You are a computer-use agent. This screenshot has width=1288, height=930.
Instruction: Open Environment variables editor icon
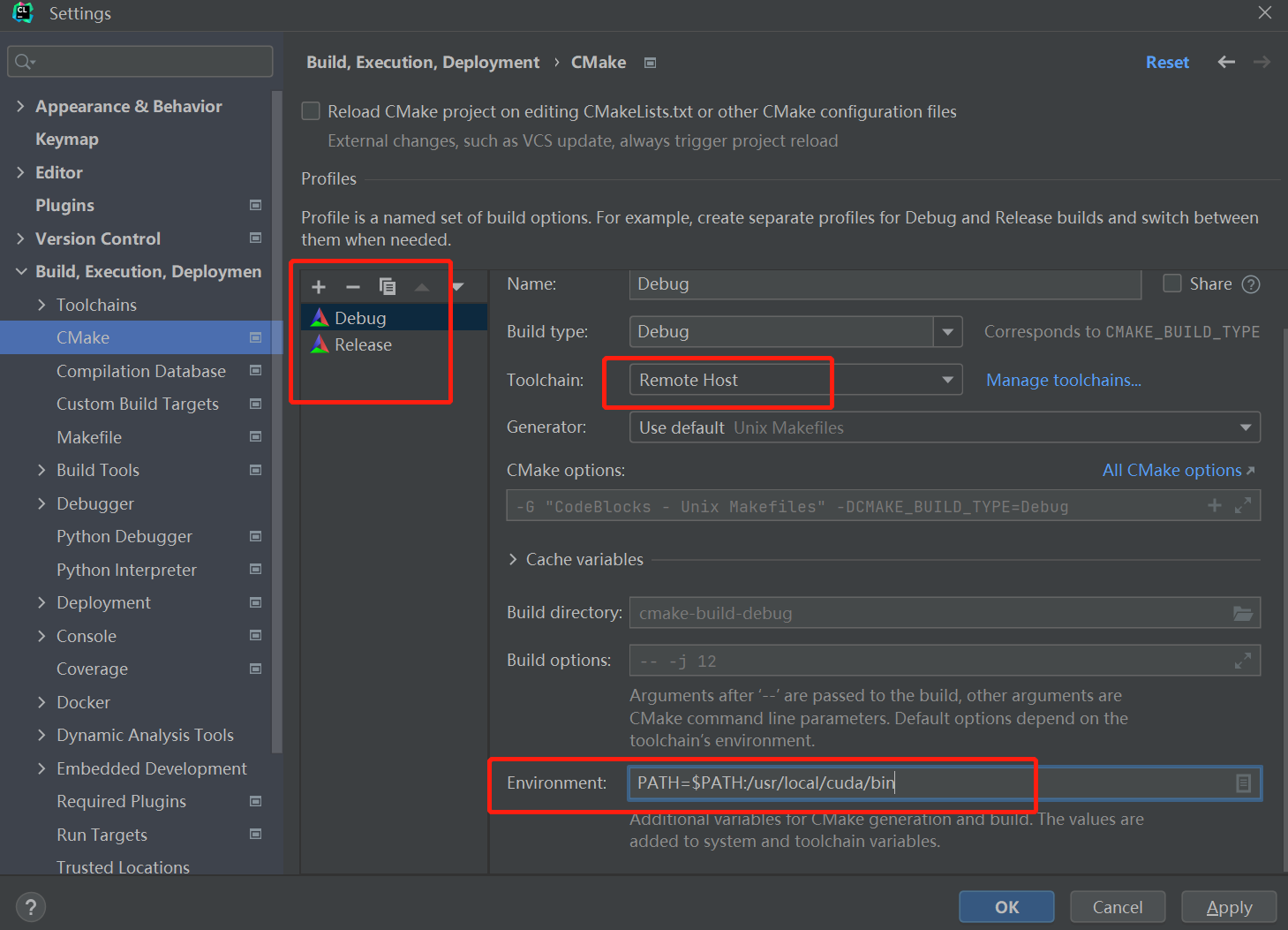(1243, 783)
